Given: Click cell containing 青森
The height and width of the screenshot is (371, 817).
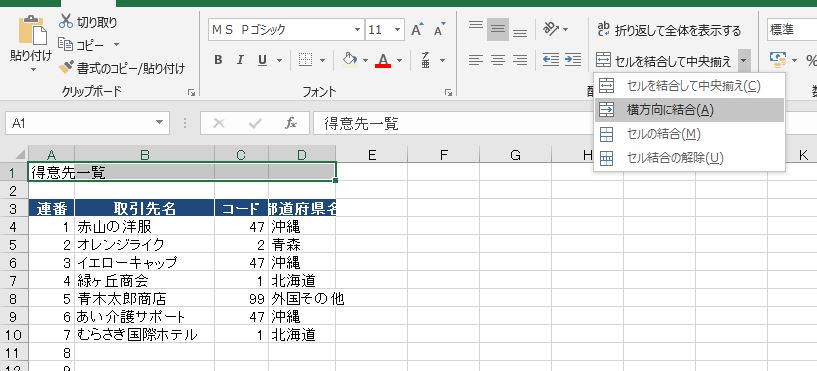Looking at the screenshot, I should pos(302,244).
